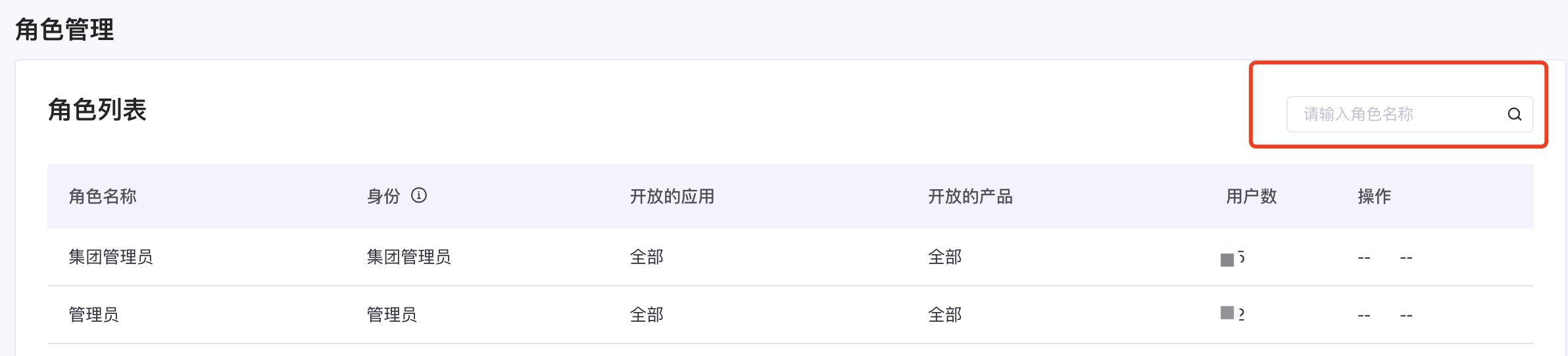Select 全部 applications for 集团管理员 row
The width and height of the screenshot is (1568, 356).
(x=647, y=257)
